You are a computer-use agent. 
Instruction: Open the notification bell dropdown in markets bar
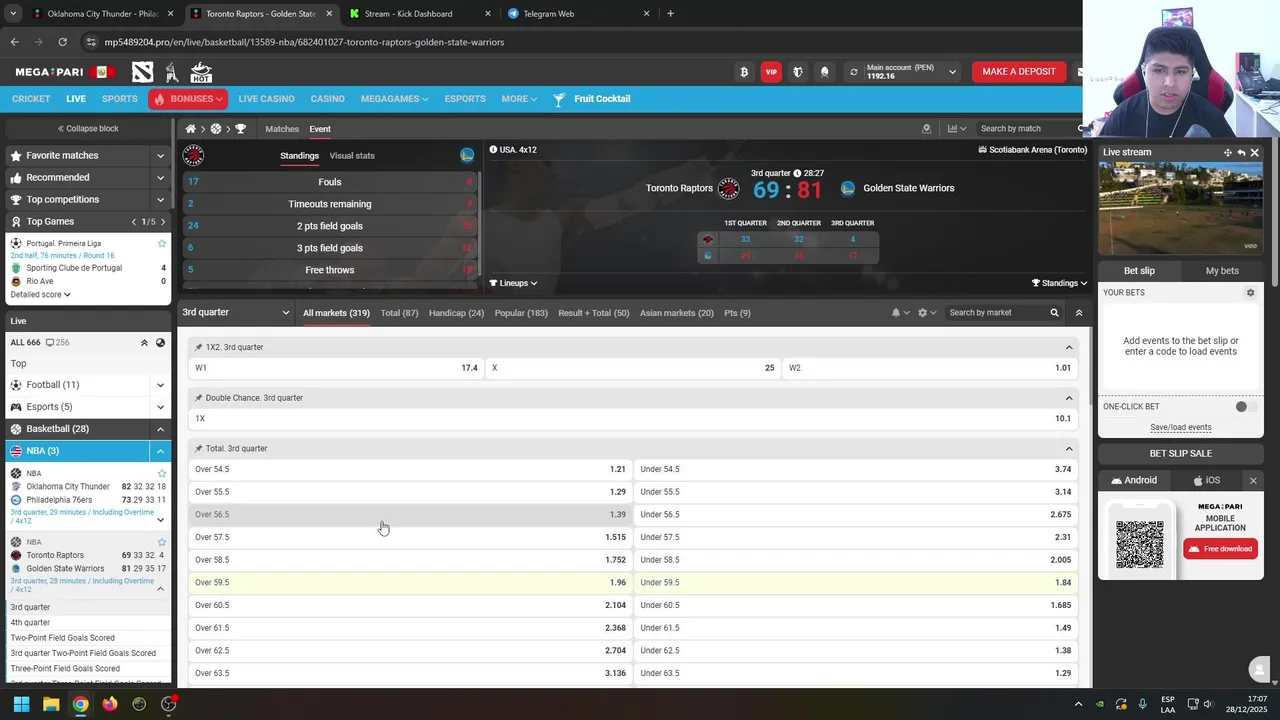pyautogui.click(x=900, y=313)
